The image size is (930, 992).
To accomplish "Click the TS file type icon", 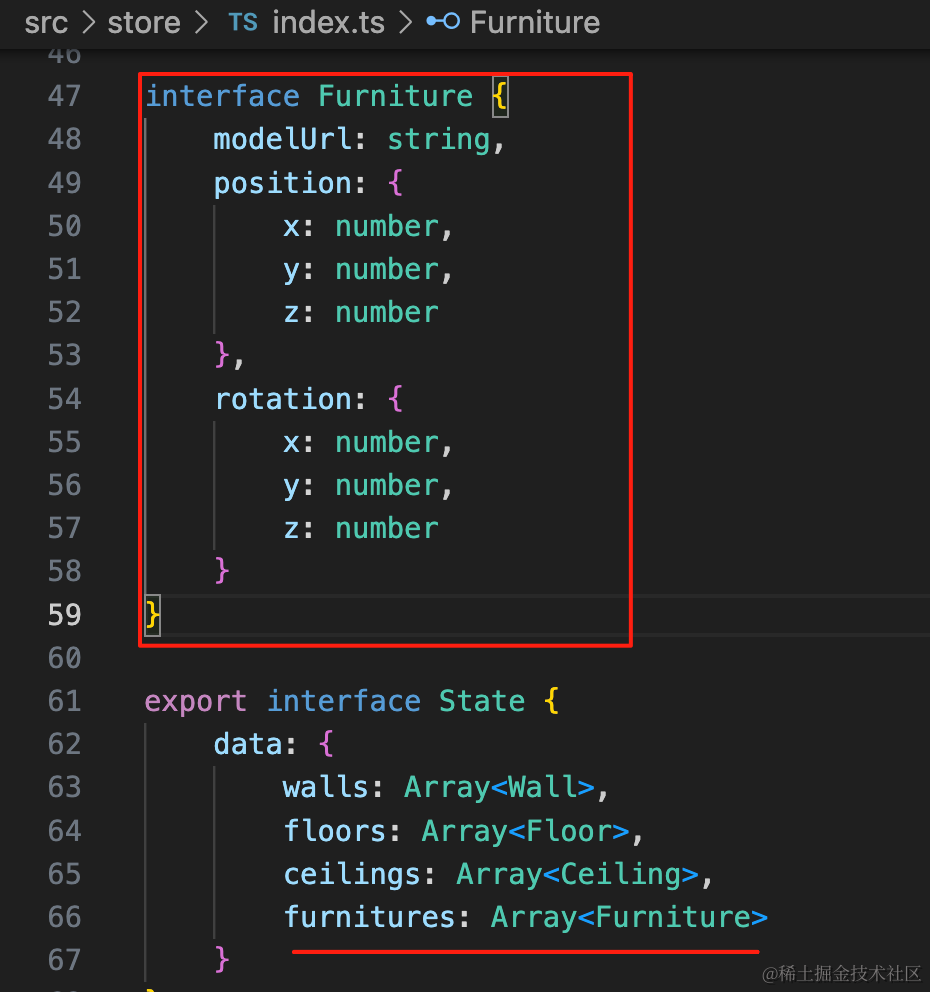I will click(x=243, y=23).
